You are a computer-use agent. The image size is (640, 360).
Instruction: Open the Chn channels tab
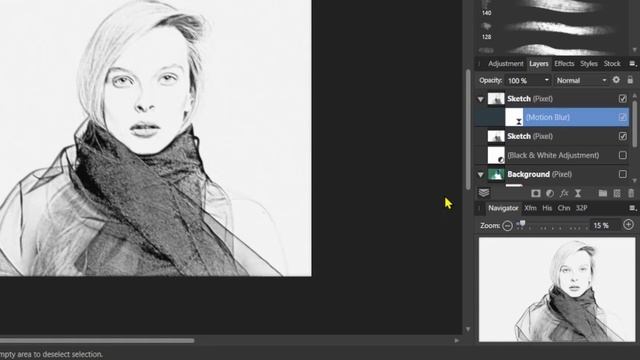tap(564, 208)
